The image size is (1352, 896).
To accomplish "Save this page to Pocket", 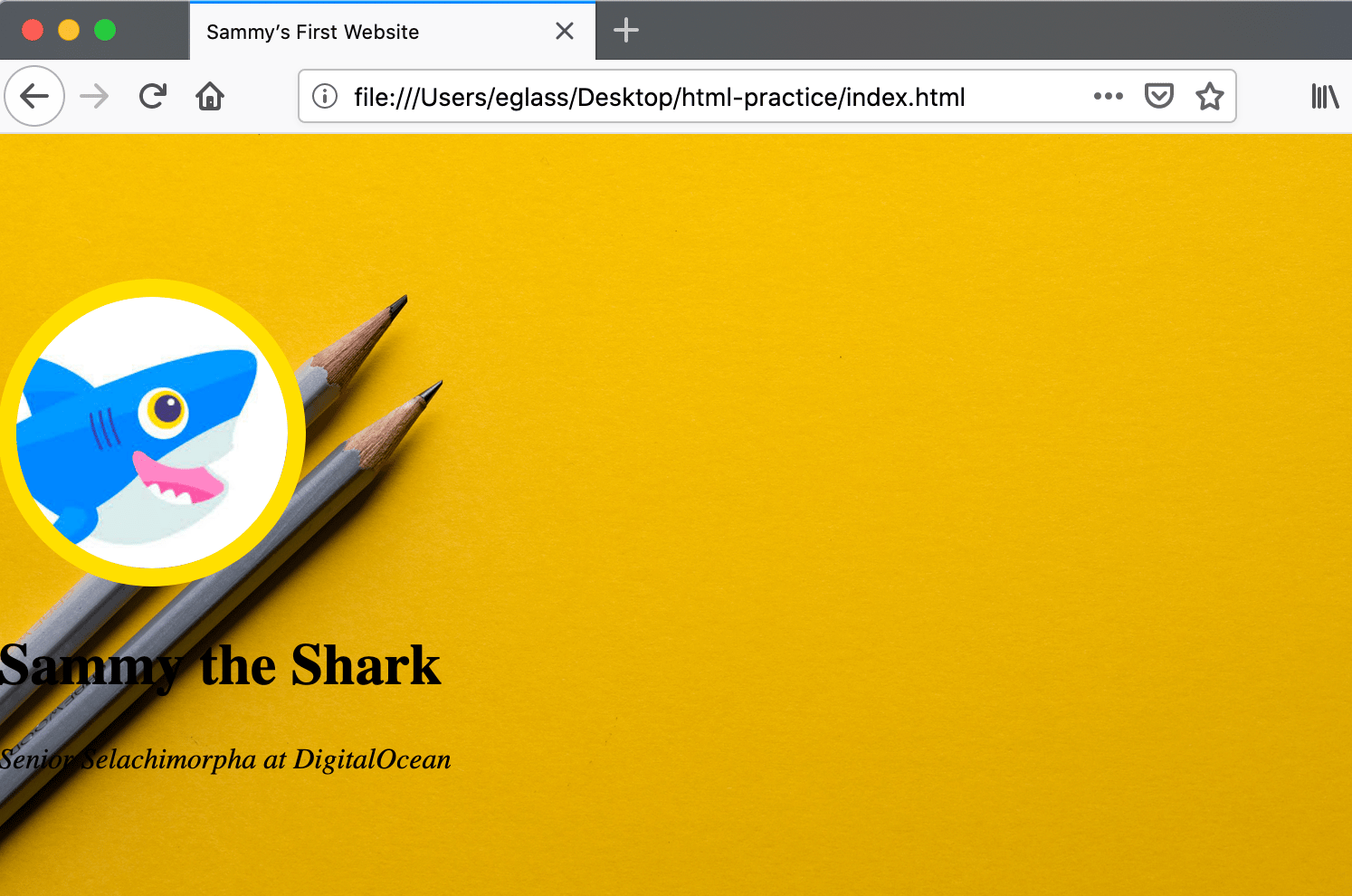I will pos(1159,96).
